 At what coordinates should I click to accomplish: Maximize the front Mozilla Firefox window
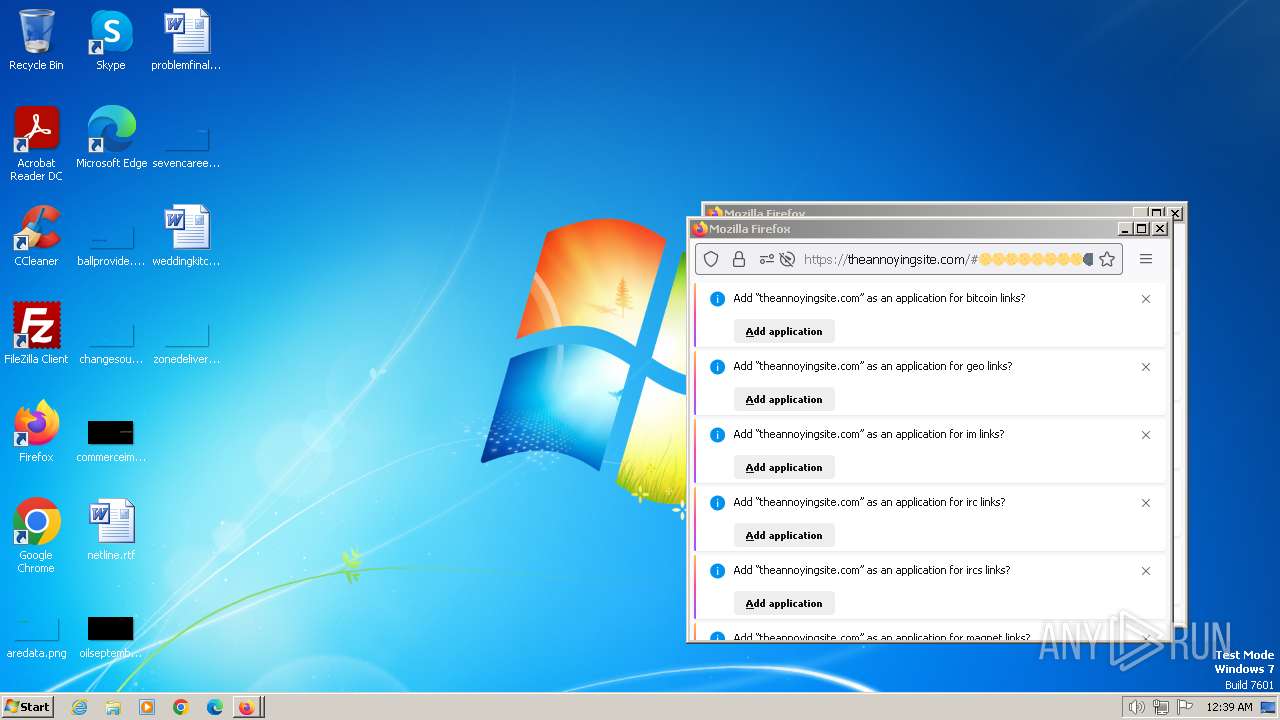pos(1142,229)
